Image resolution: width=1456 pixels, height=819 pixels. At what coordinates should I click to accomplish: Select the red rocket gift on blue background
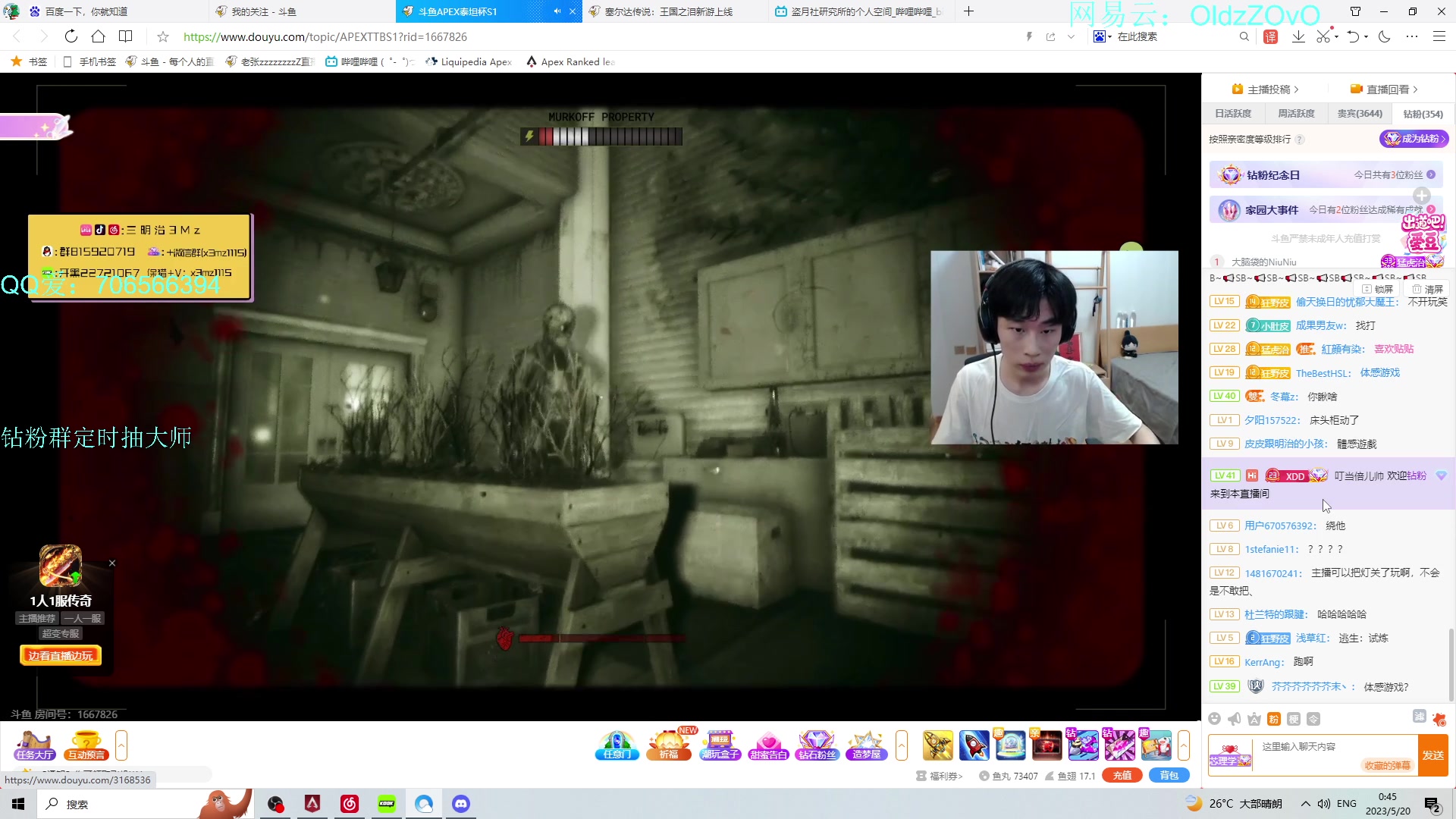click(974, 745)
